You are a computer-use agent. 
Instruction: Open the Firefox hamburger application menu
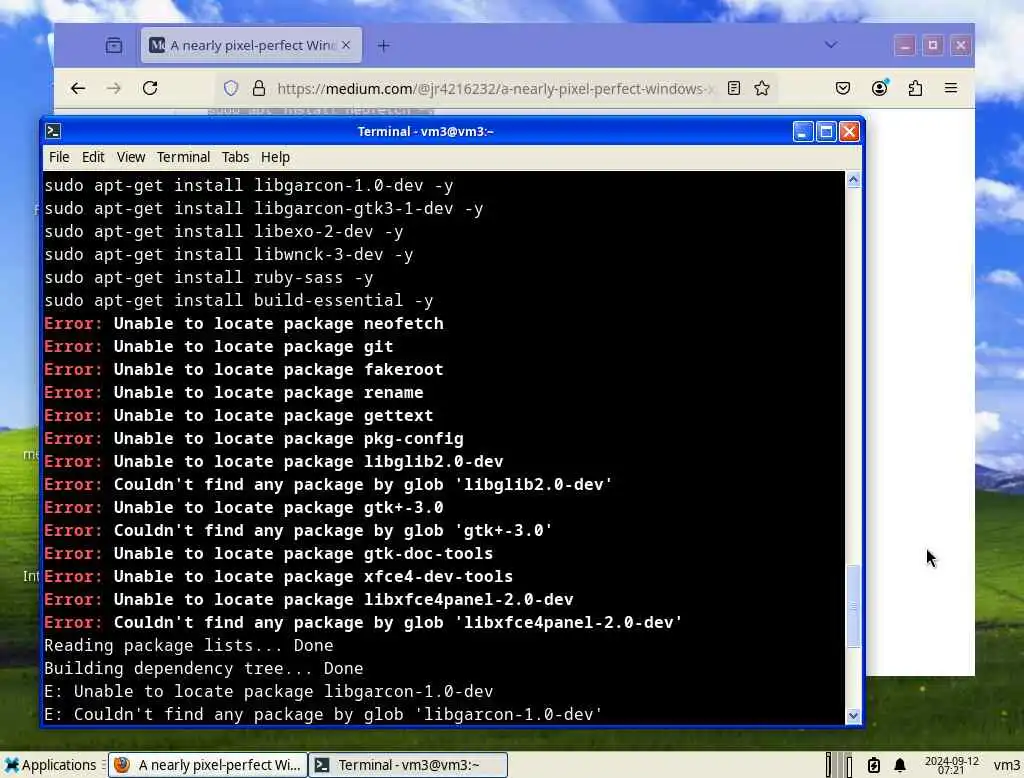tap(951, 88)
